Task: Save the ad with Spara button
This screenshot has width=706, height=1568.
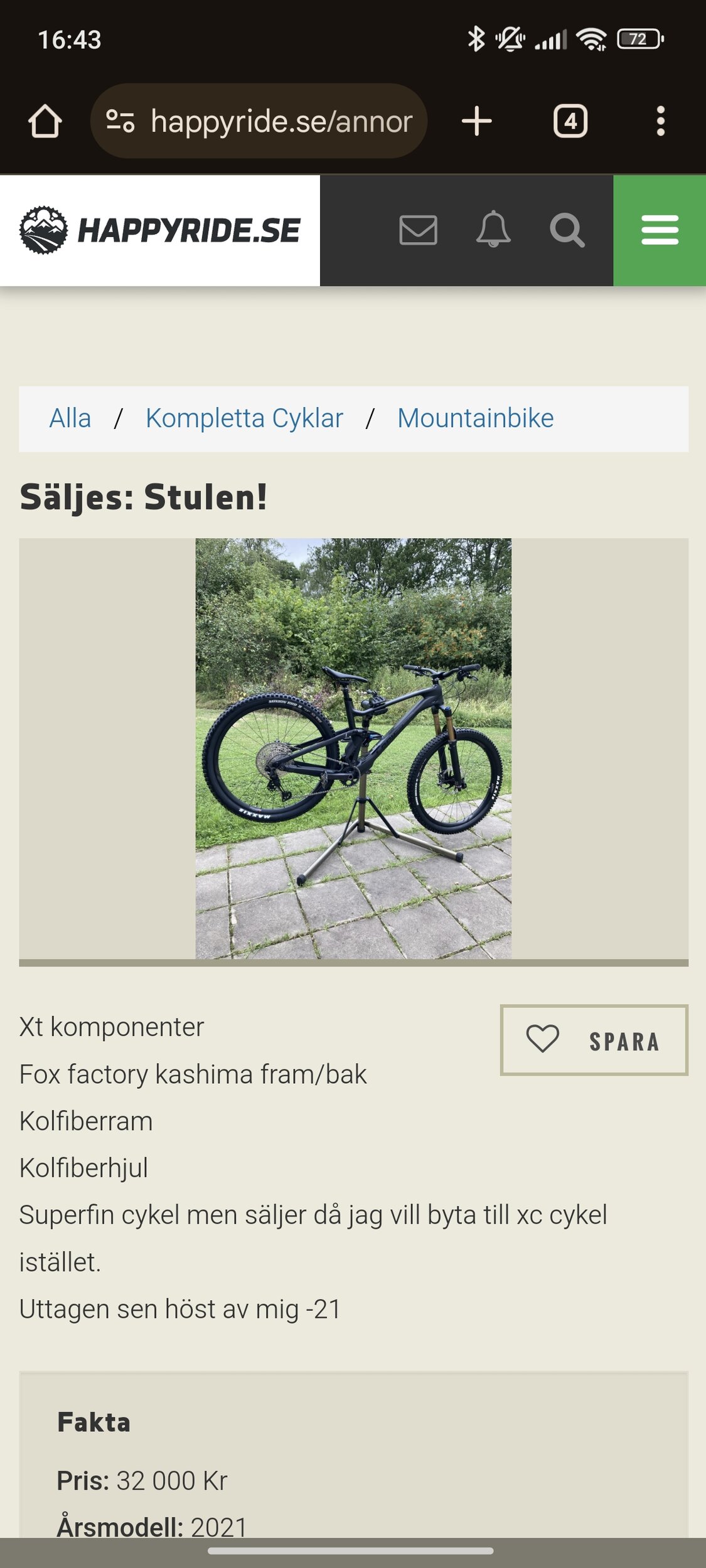Action: [594, 1041]
